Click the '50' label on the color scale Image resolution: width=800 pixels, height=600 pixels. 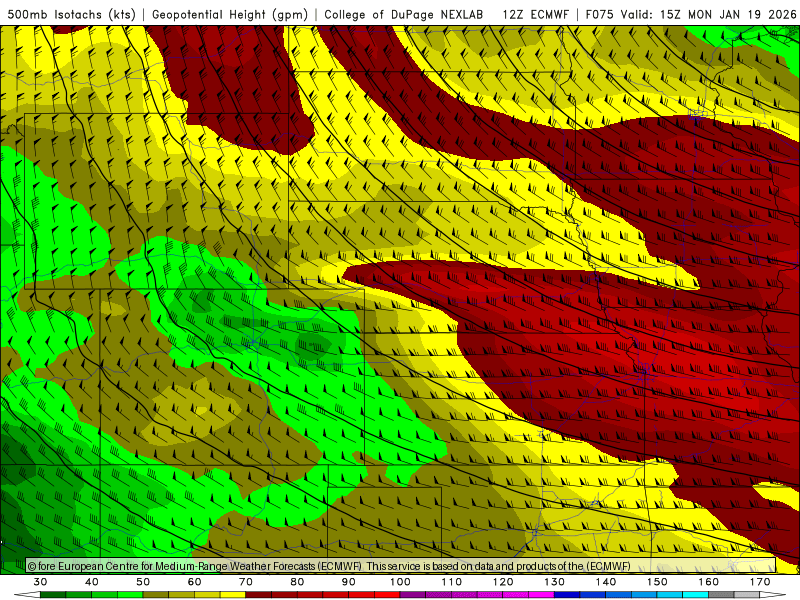pyautogui.click(x=143, y=582)
